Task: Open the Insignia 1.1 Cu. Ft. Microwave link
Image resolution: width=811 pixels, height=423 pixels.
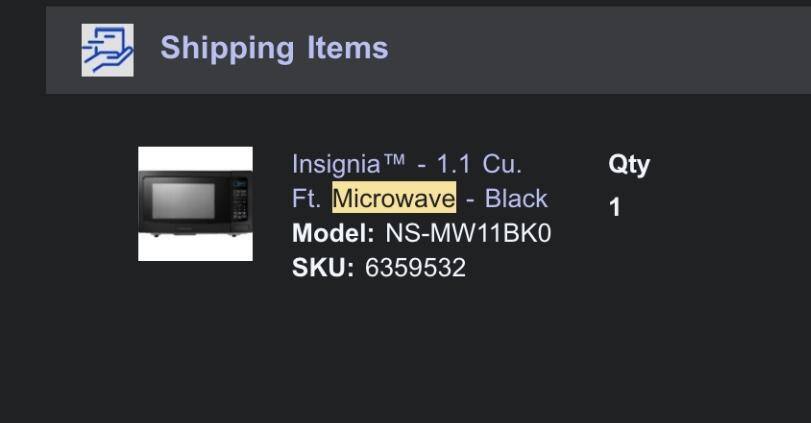Action: [420, 181]
